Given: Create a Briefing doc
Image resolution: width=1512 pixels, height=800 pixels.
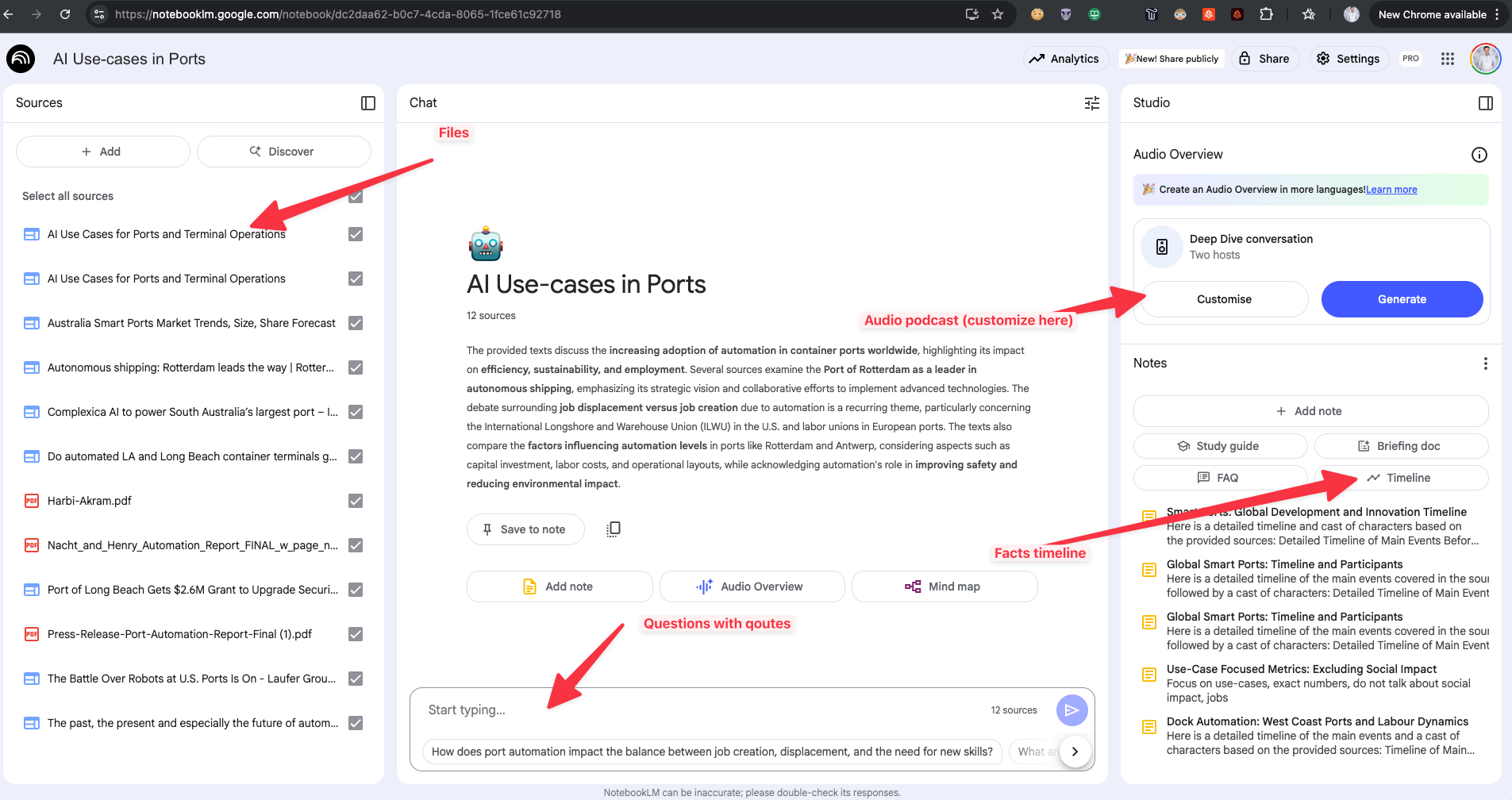Looking at the screenshot, I should (1401, 446).
